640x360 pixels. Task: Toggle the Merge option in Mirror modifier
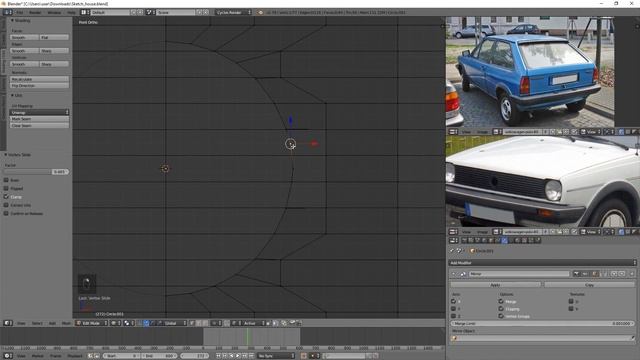point(501,301)
